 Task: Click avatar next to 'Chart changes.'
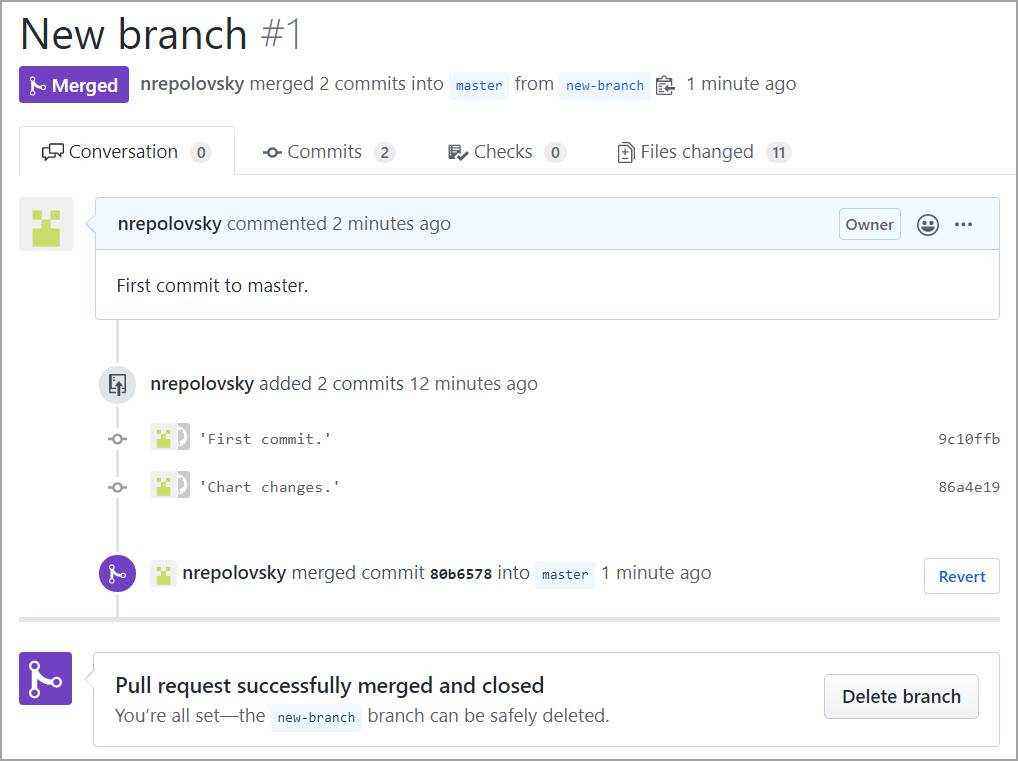coord(163,486)
